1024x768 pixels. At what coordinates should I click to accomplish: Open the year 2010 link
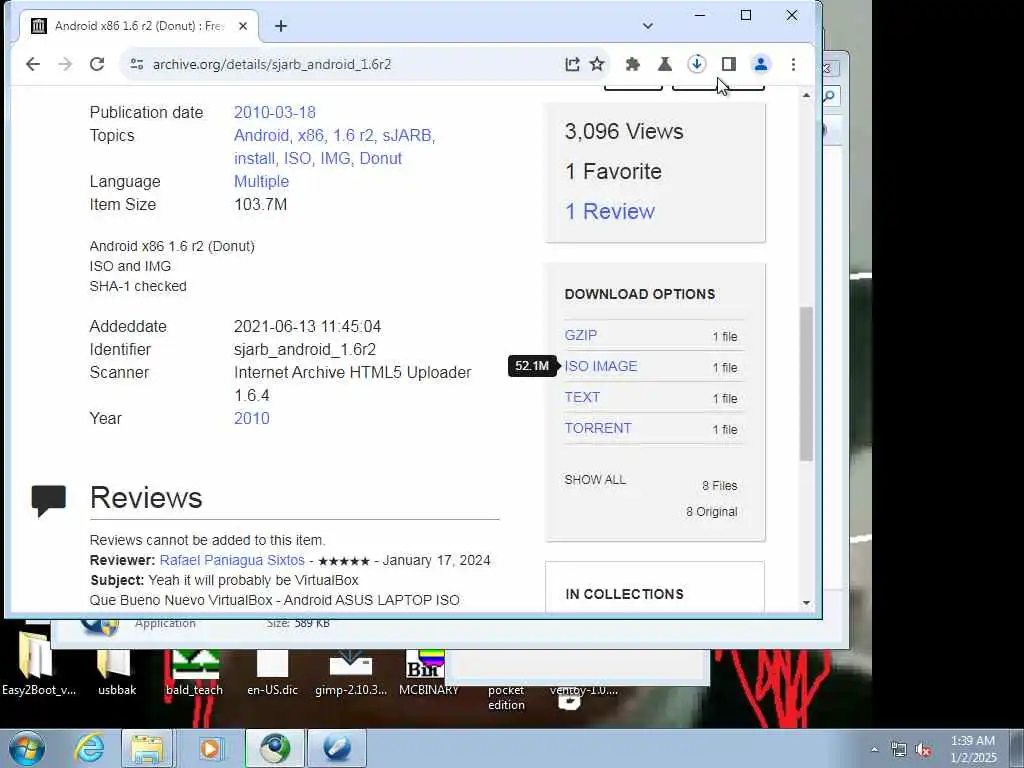tap(251, 418)
